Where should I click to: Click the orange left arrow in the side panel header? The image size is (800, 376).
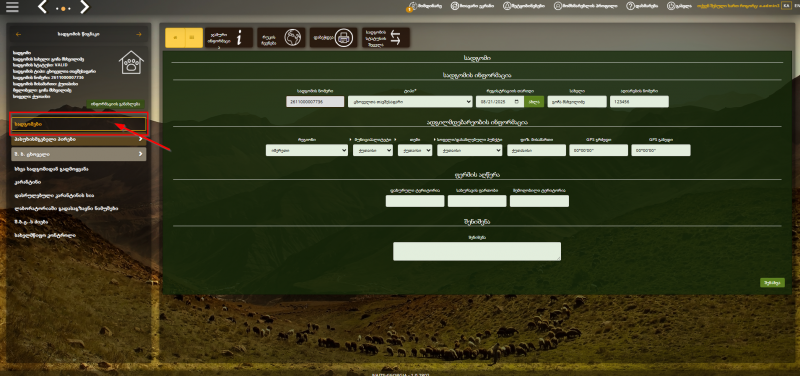(x=19, y=34)
